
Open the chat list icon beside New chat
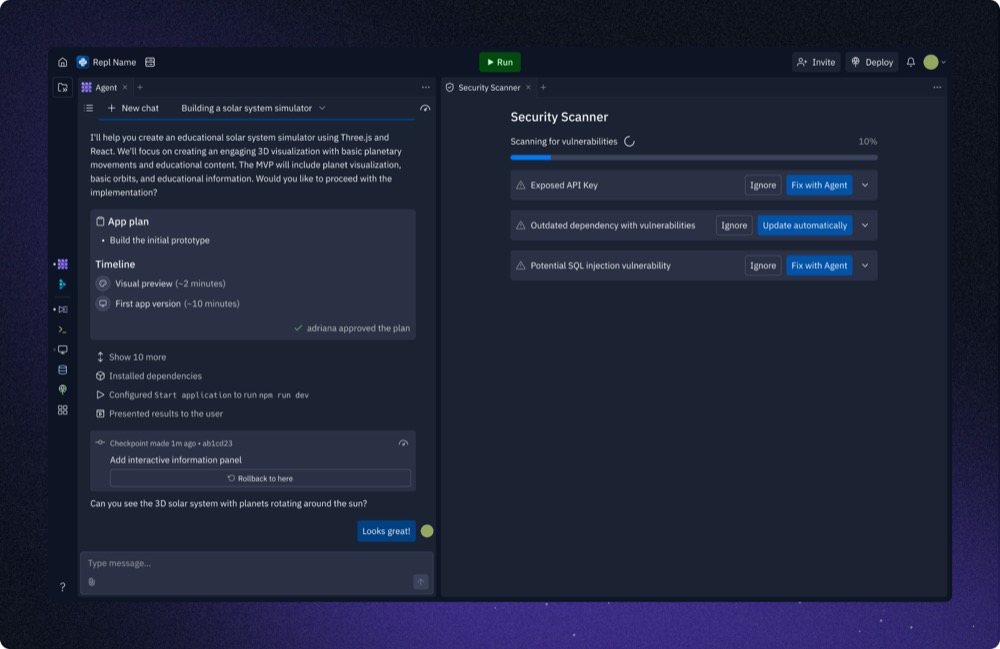[89, 108]
